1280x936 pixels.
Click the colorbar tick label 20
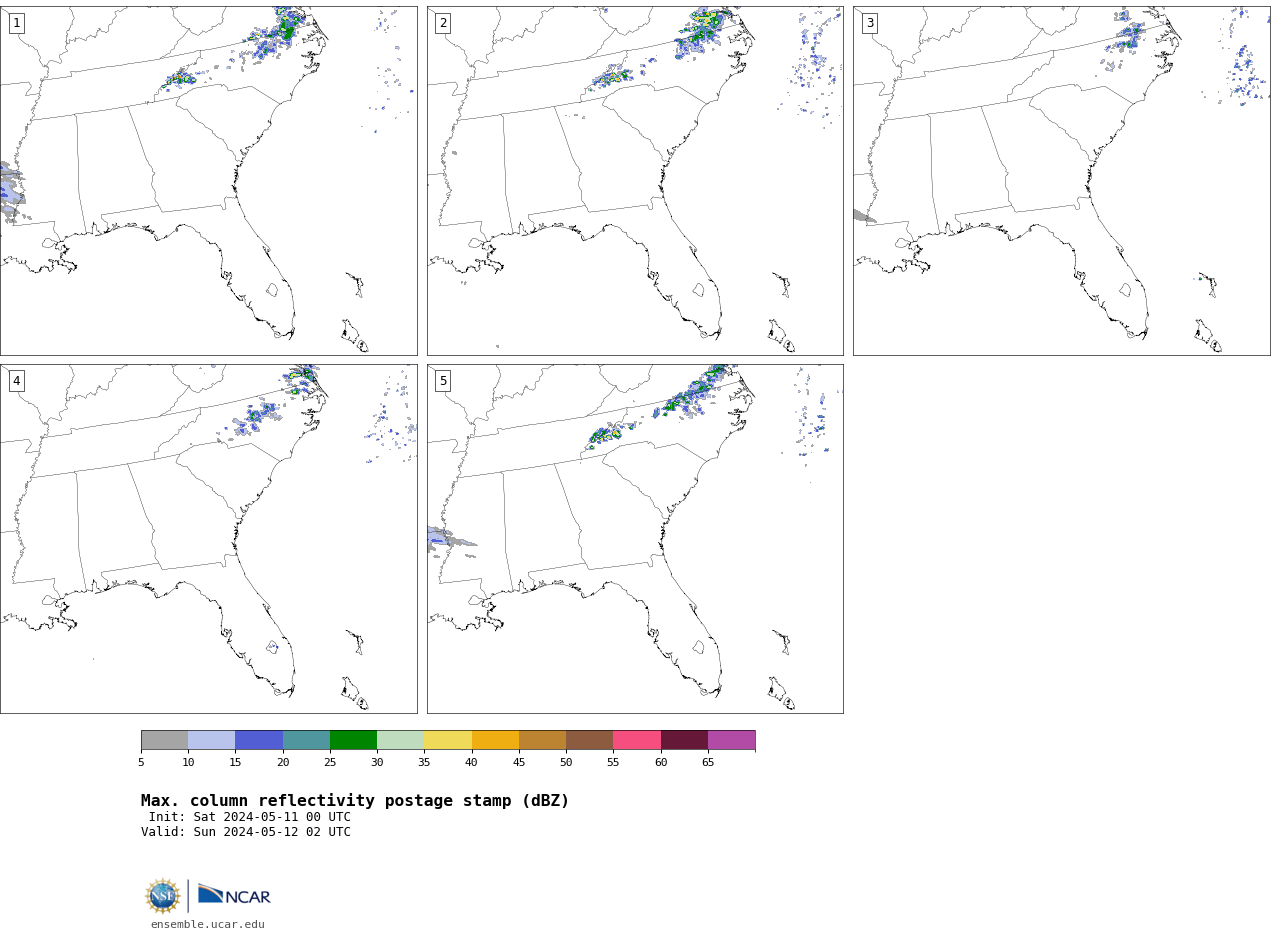click(283, 763)
